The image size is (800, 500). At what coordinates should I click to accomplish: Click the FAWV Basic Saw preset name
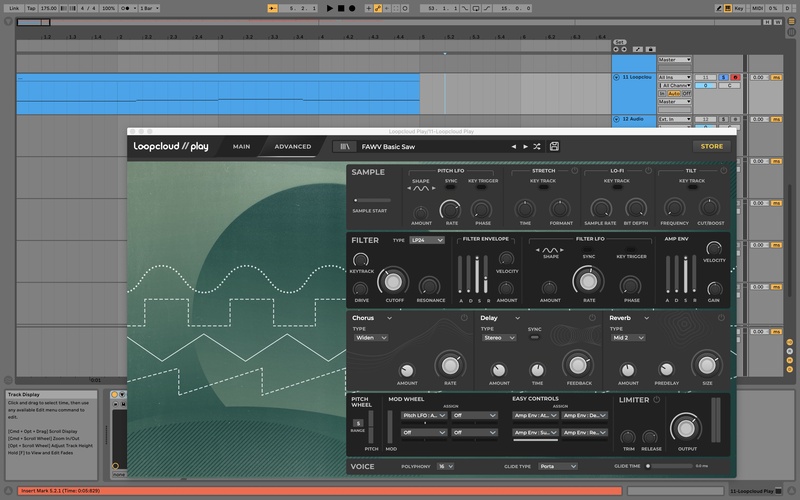pos(390,146)
